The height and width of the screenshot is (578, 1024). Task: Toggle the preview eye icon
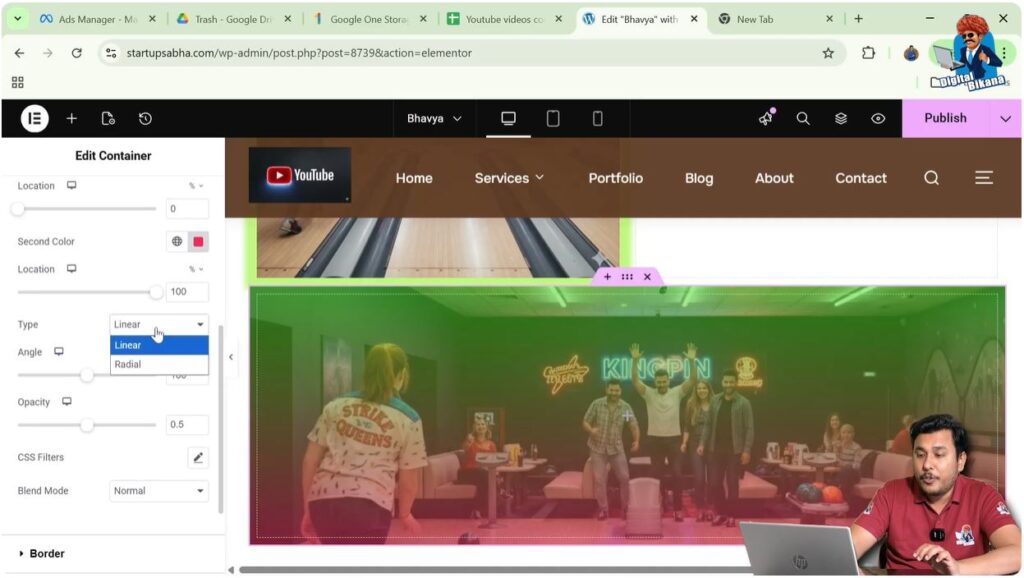tap(878, 118)
